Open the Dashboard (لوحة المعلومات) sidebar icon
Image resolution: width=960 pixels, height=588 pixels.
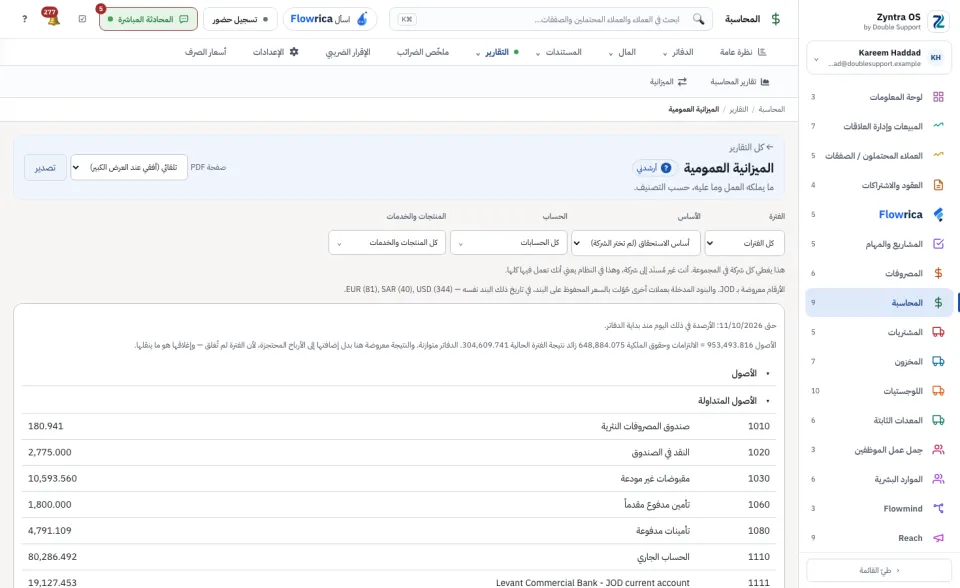point(938,97)
